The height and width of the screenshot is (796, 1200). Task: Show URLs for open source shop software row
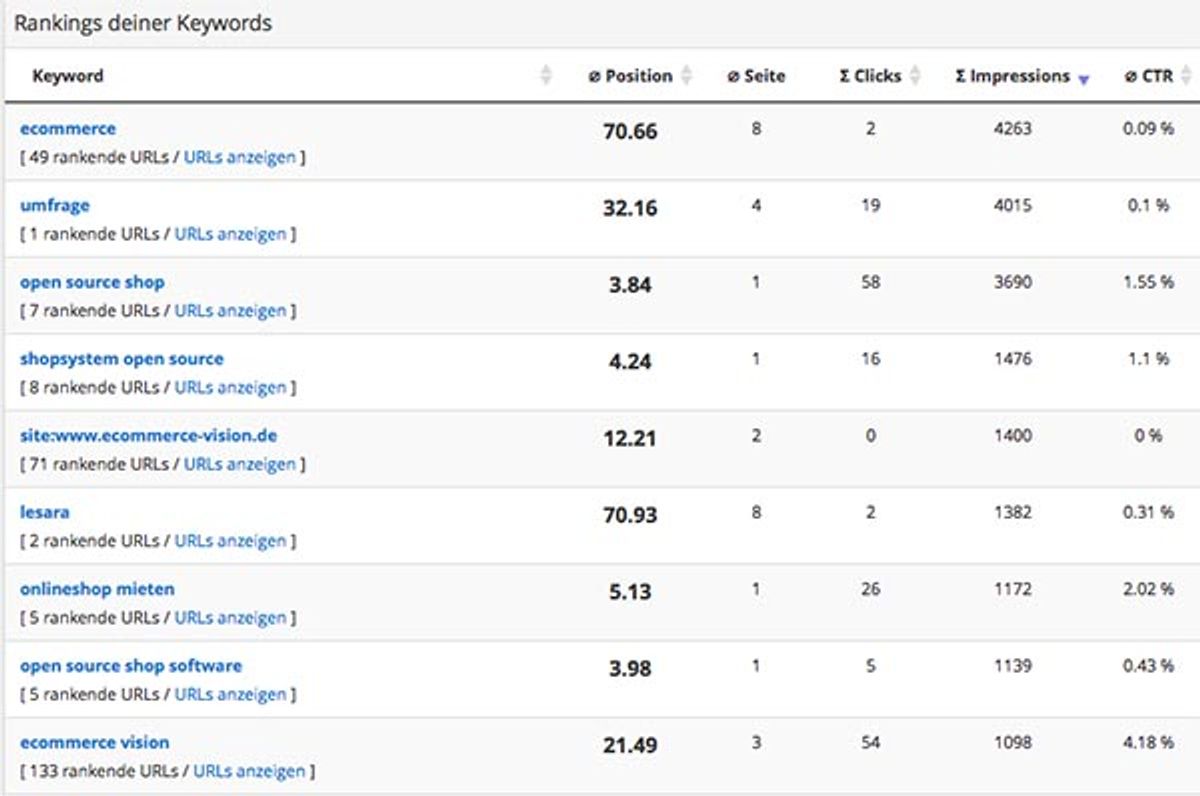(231, 694)
